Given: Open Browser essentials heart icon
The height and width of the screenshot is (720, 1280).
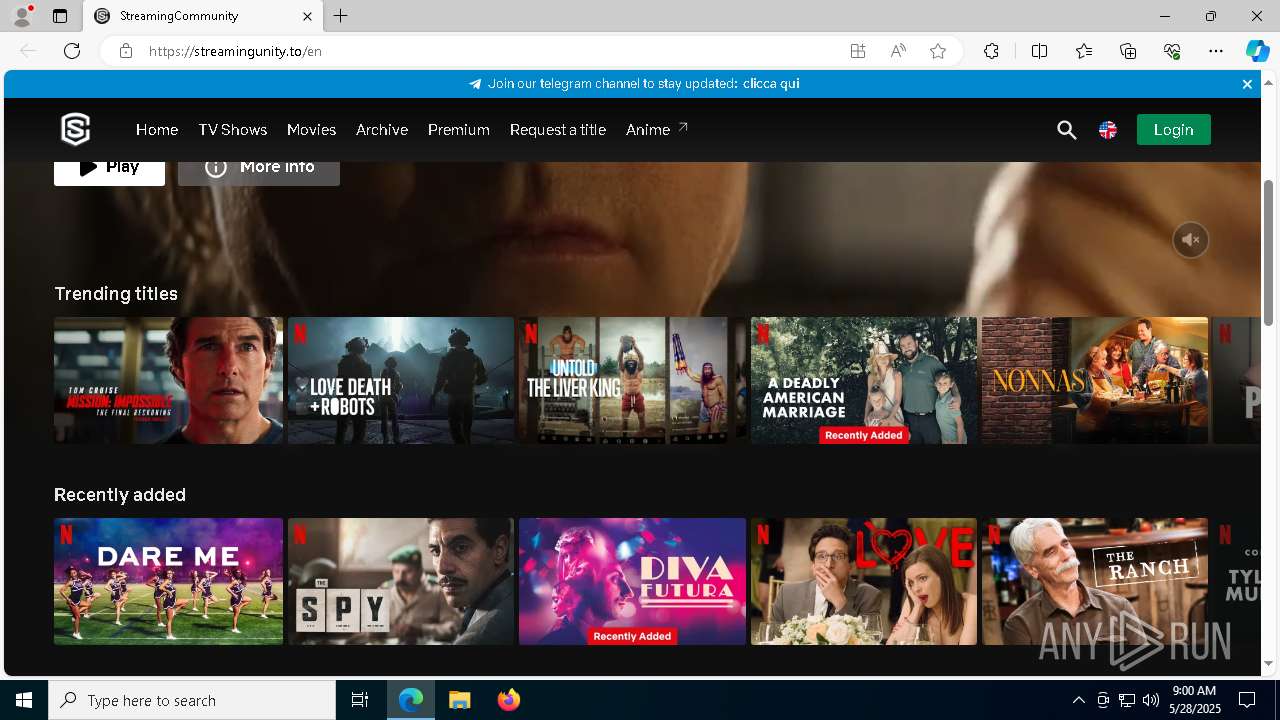Looking at the screenshot, I should (x=1172, y=51).
